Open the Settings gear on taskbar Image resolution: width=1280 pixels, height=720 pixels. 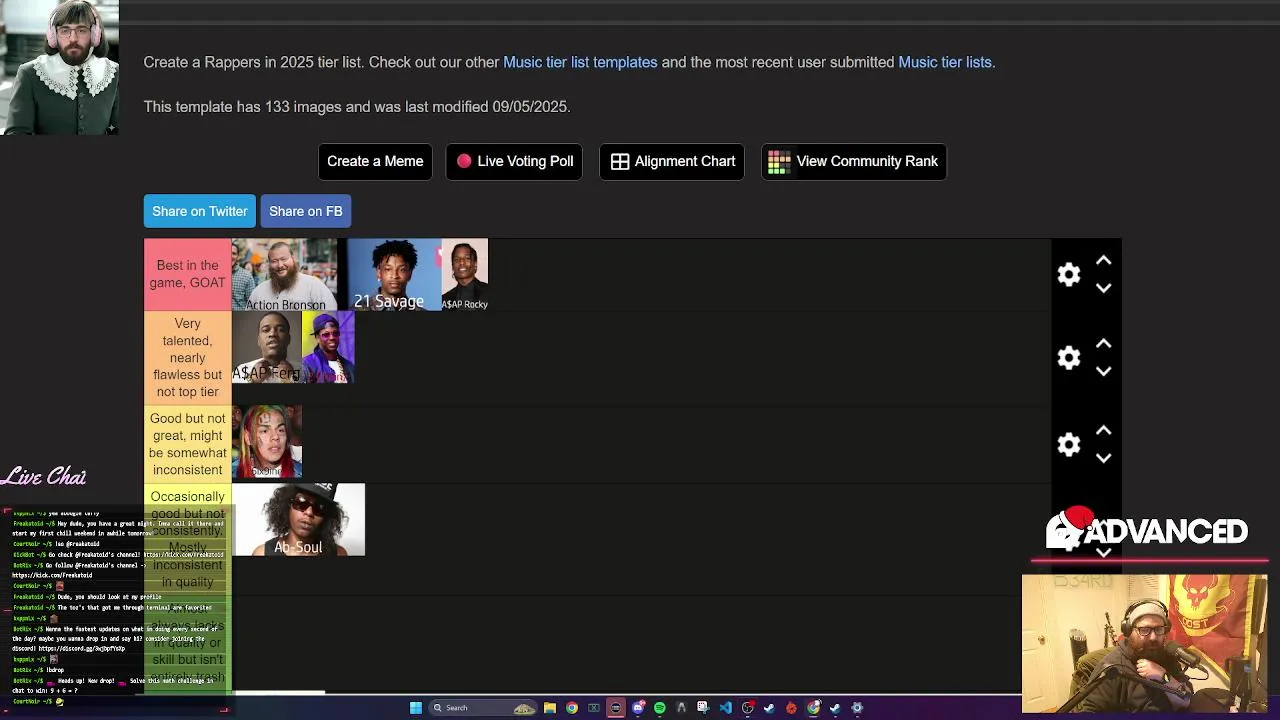click(857, 708)
